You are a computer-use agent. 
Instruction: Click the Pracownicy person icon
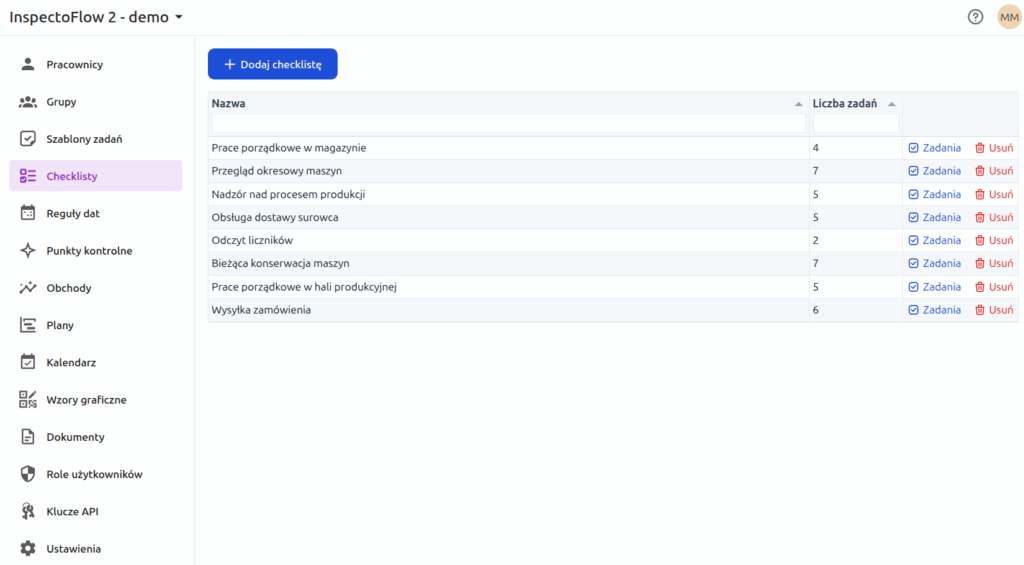27,64
